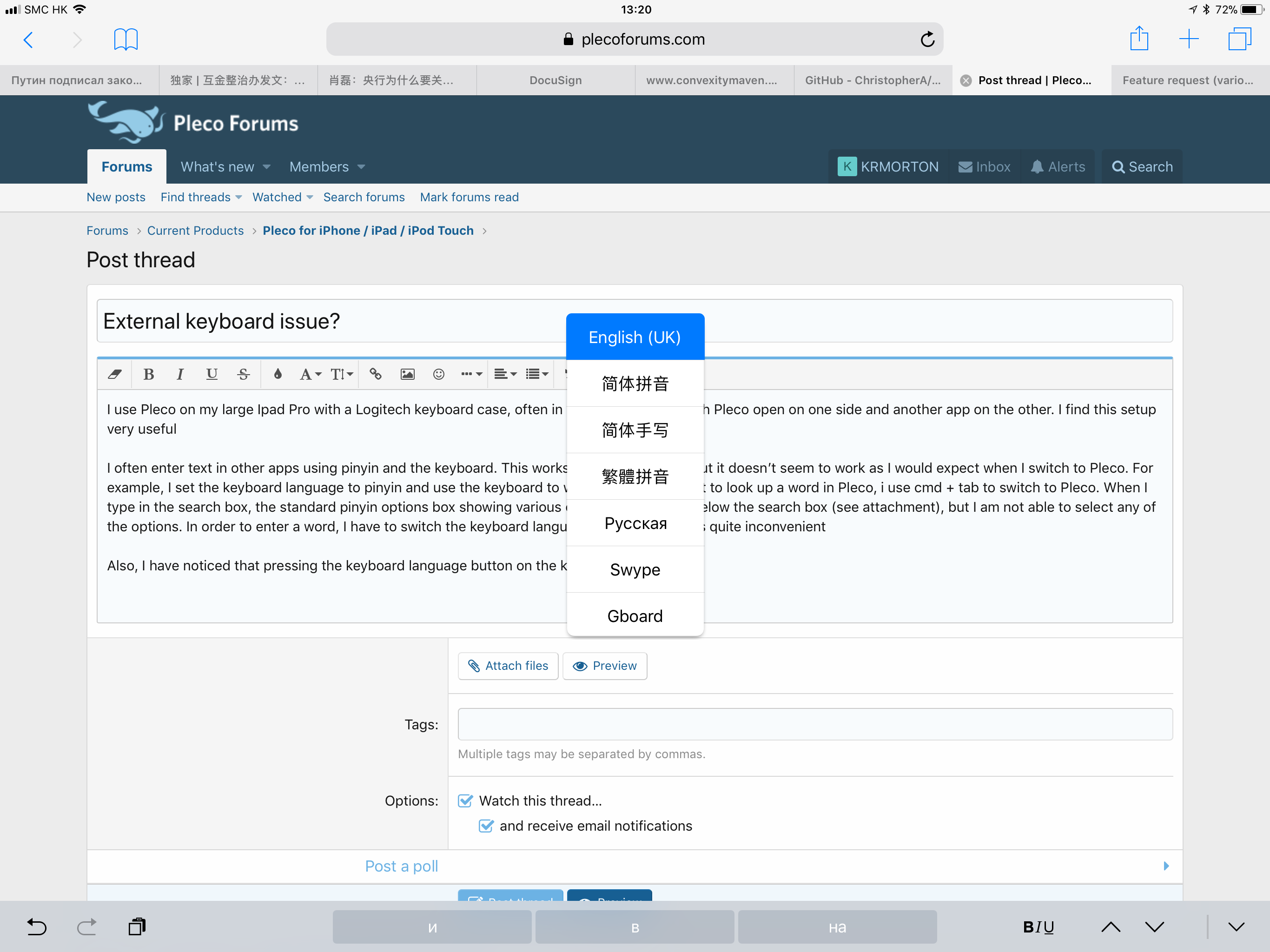Image resolution: width=1270 pixels, height=952 pixels.
Task: Expand the Members menu arrow
Action: point(361,167)
